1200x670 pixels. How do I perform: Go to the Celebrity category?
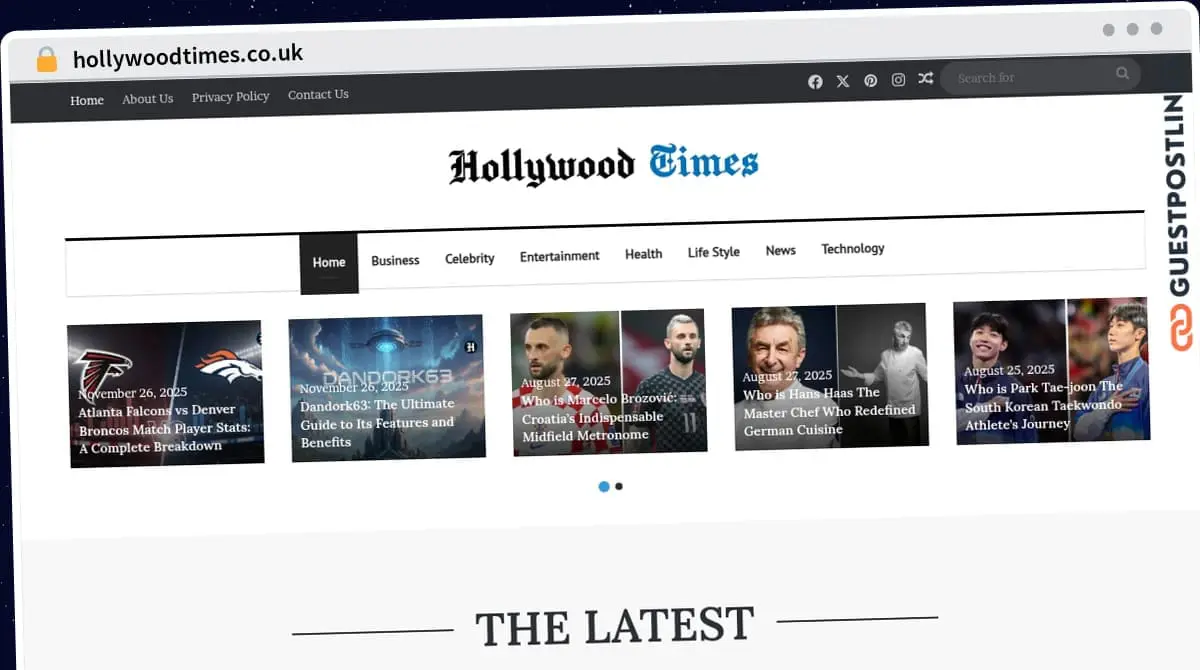coord(469,258)
